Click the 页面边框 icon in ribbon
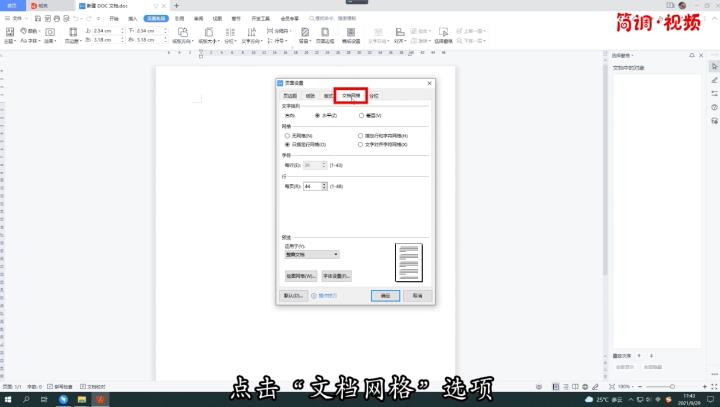720x407 pixels. pos(325,36)
